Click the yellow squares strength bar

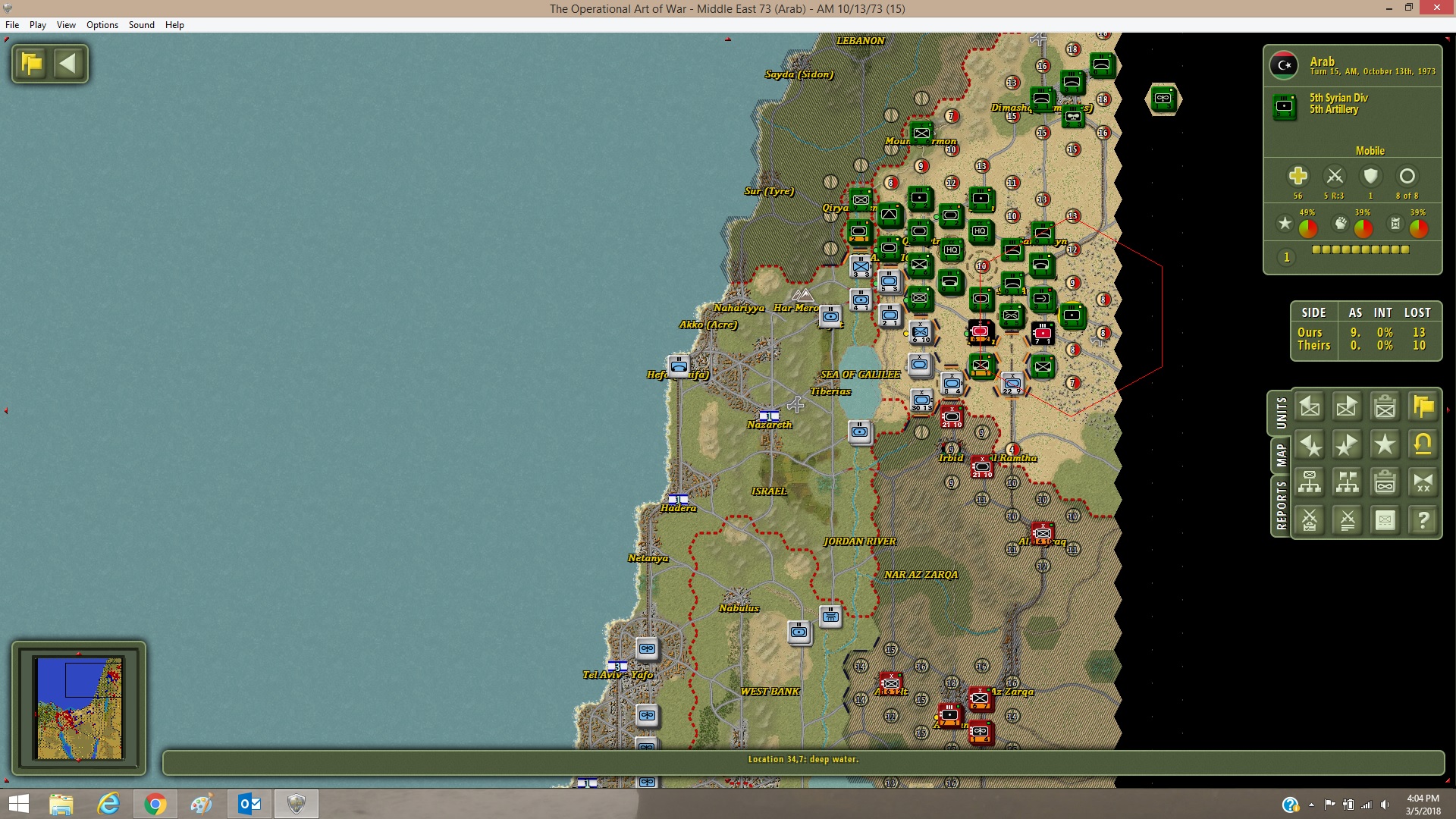pos(1360,249)
